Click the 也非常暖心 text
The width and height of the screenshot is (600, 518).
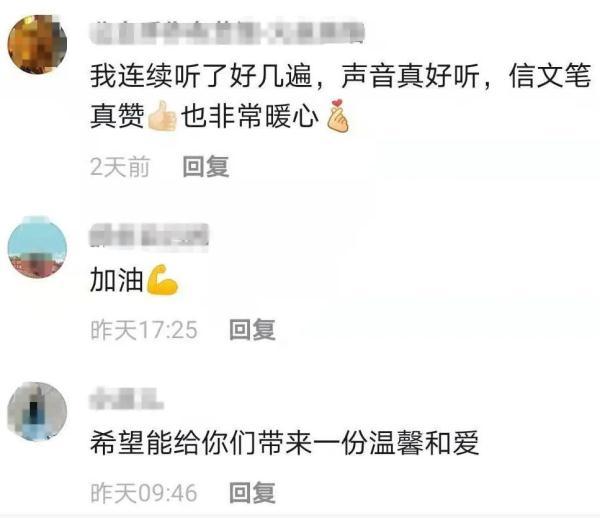(249, 116)
